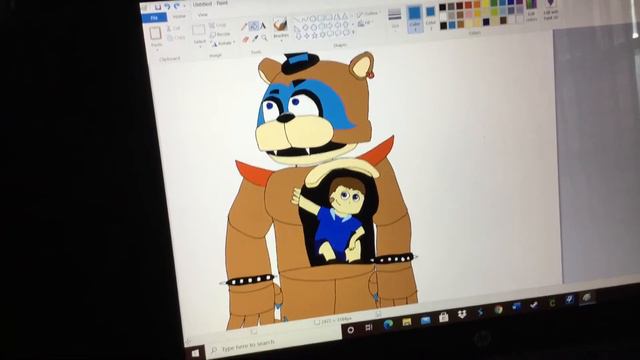640x360 pixels.
Task: Open File Explorer from the taskbar
Action: (407, 322)
